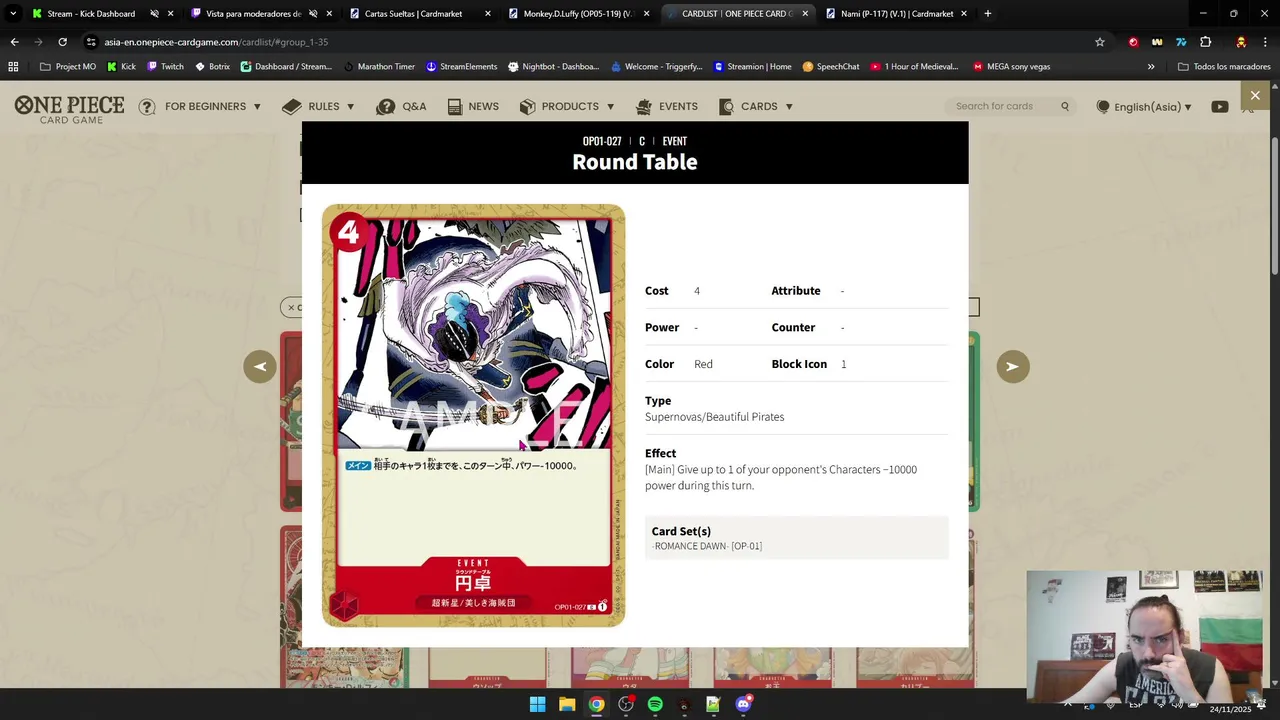Viewport: 1280px width, 720px height.
Task: Open the tab search dropdown arrow
Action: (12, 14)
